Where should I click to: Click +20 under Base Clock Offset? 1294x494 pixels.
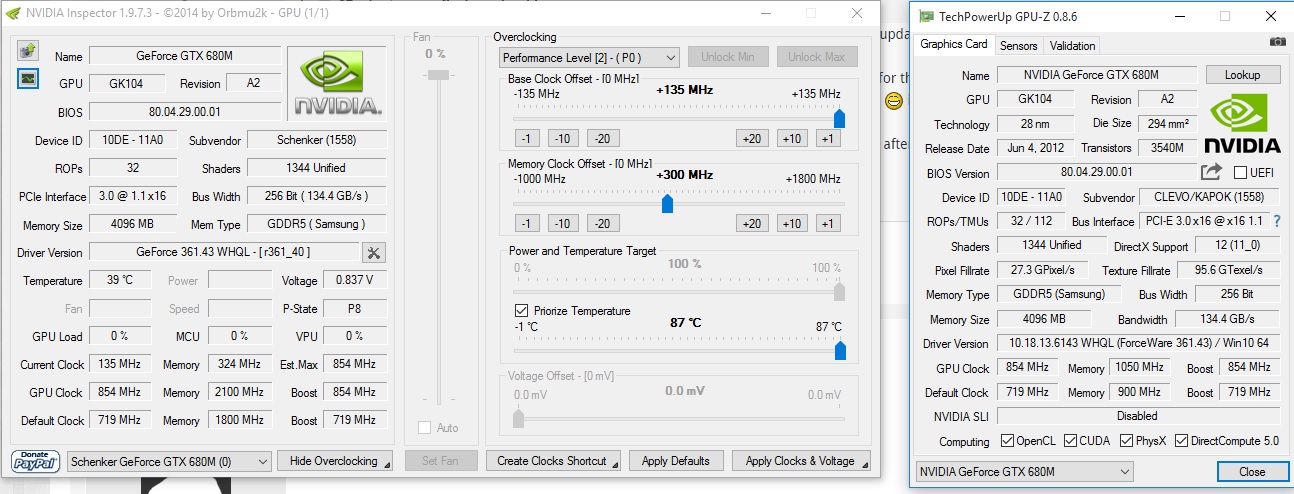pos(752,139)
